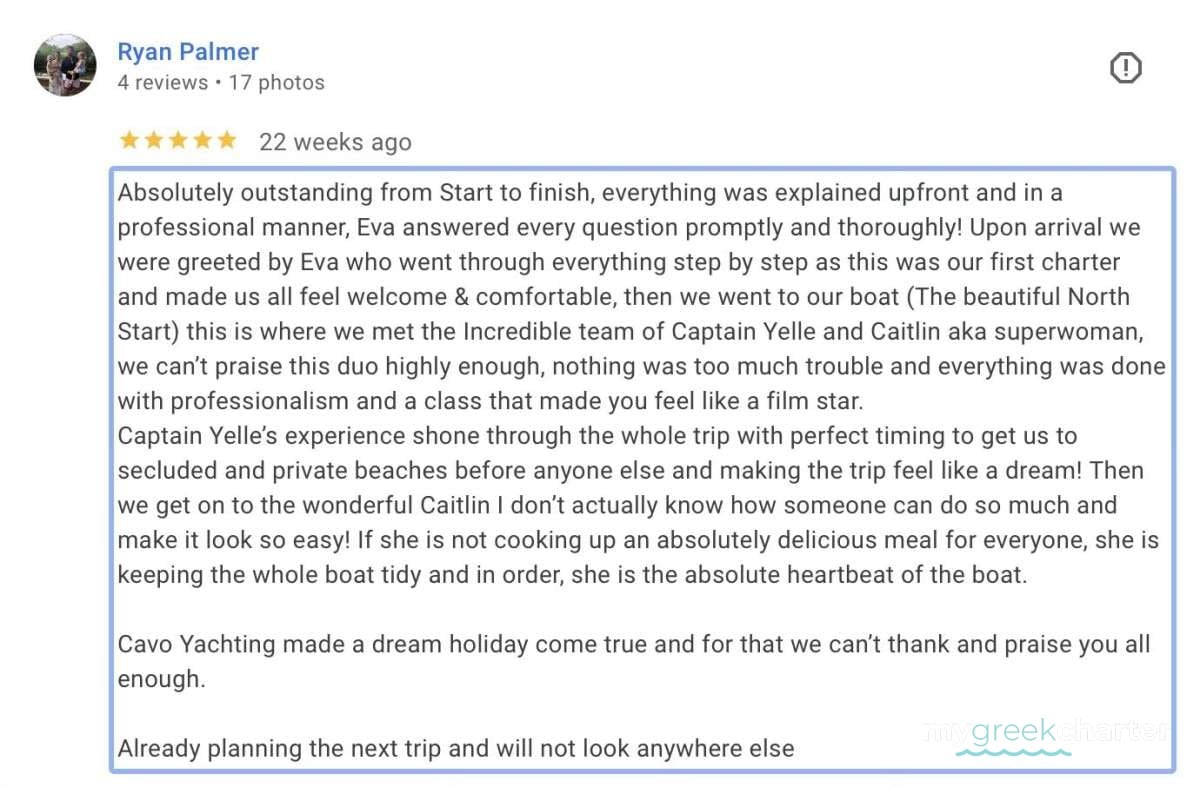Click the second yellow rating star
Screen dimensions: 1200x787
point(154,140)
